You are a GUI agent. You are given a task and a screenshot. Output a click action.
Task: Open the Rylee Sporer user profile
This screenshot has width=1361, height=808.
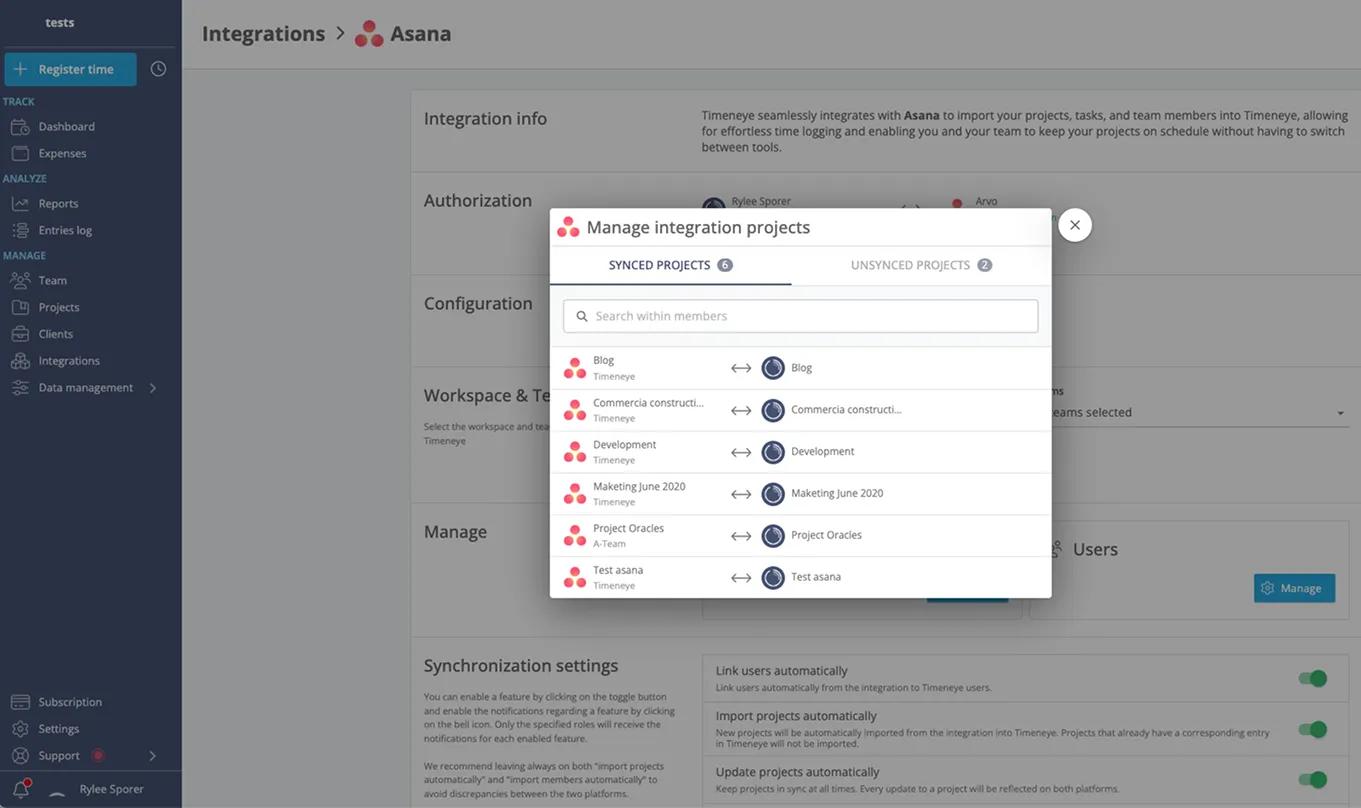(x=111, y=789)
